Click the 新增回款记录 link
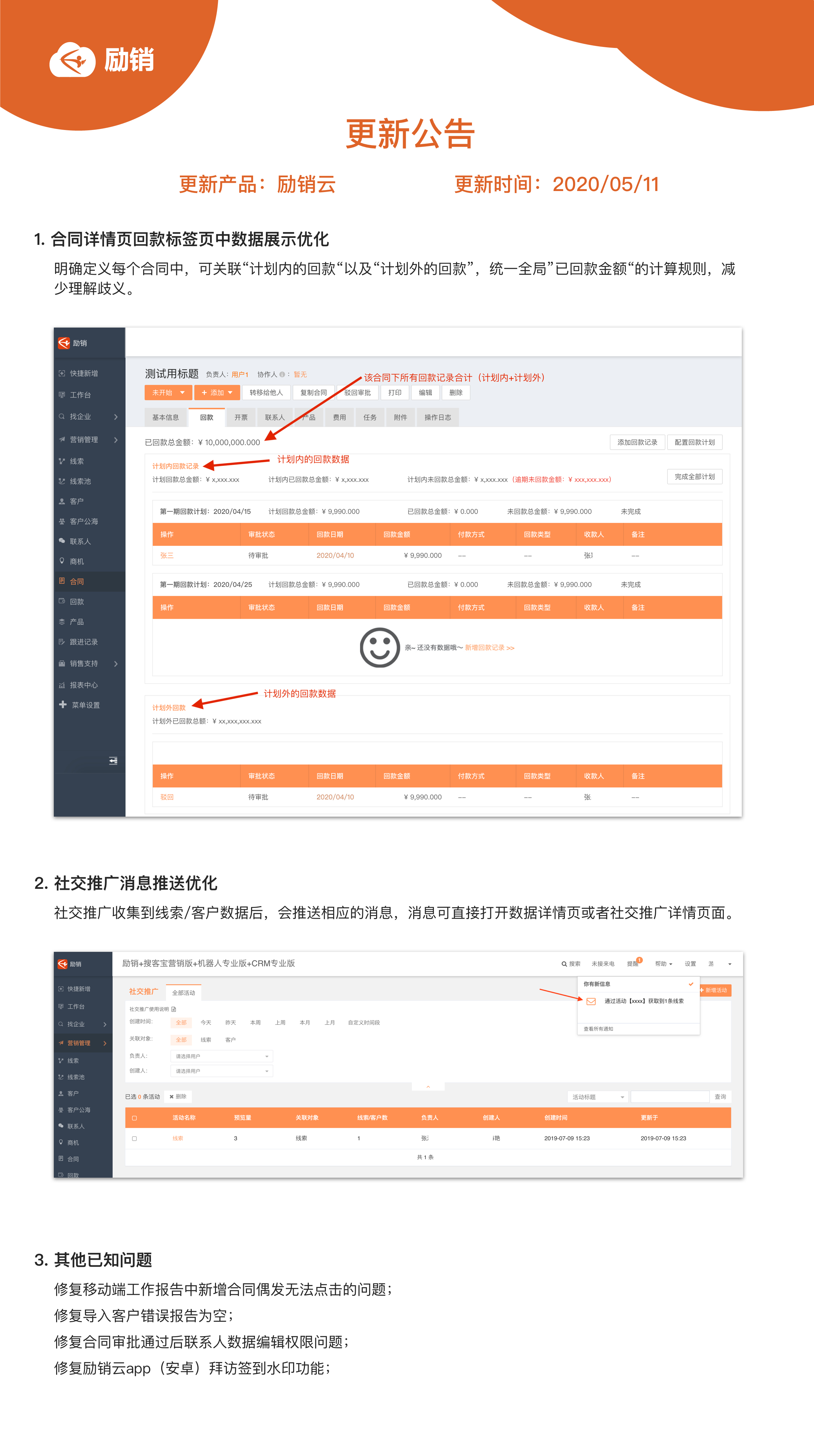Image resolution: width=814 pixels, height=1456 pixels. (489, 648)
